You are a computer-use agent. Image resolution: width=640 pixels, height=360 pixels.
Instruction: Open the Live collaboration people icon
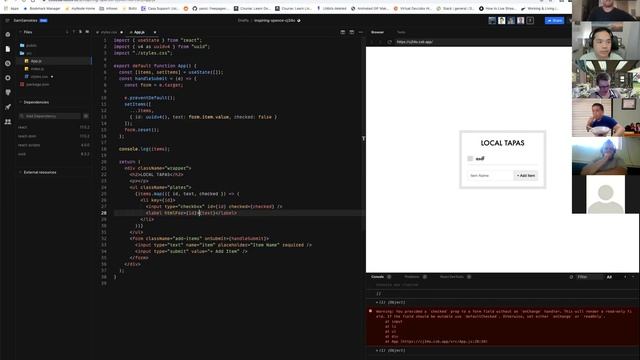point(8,122)
